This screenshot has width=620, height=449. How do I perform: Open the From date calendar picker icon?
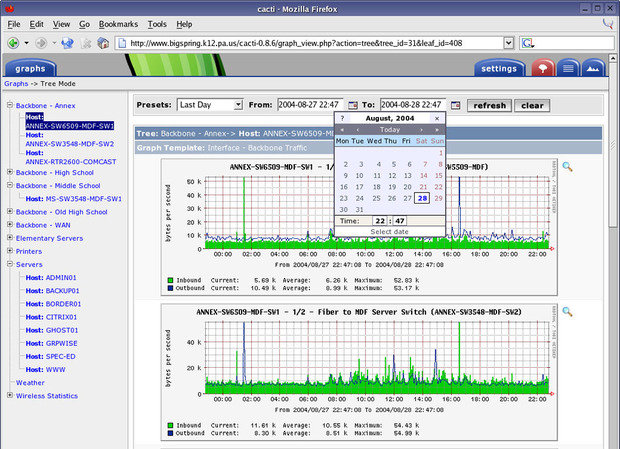coord(353,105)
